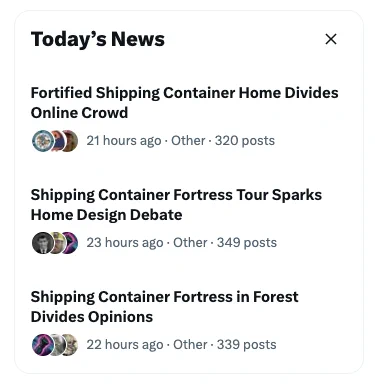Image resolution: width=375 pixels, height=384 pixels.
Task: Click the neon pink avatar beside 23 hours ago
Action: pyautogui.click(x=71, y=243)
